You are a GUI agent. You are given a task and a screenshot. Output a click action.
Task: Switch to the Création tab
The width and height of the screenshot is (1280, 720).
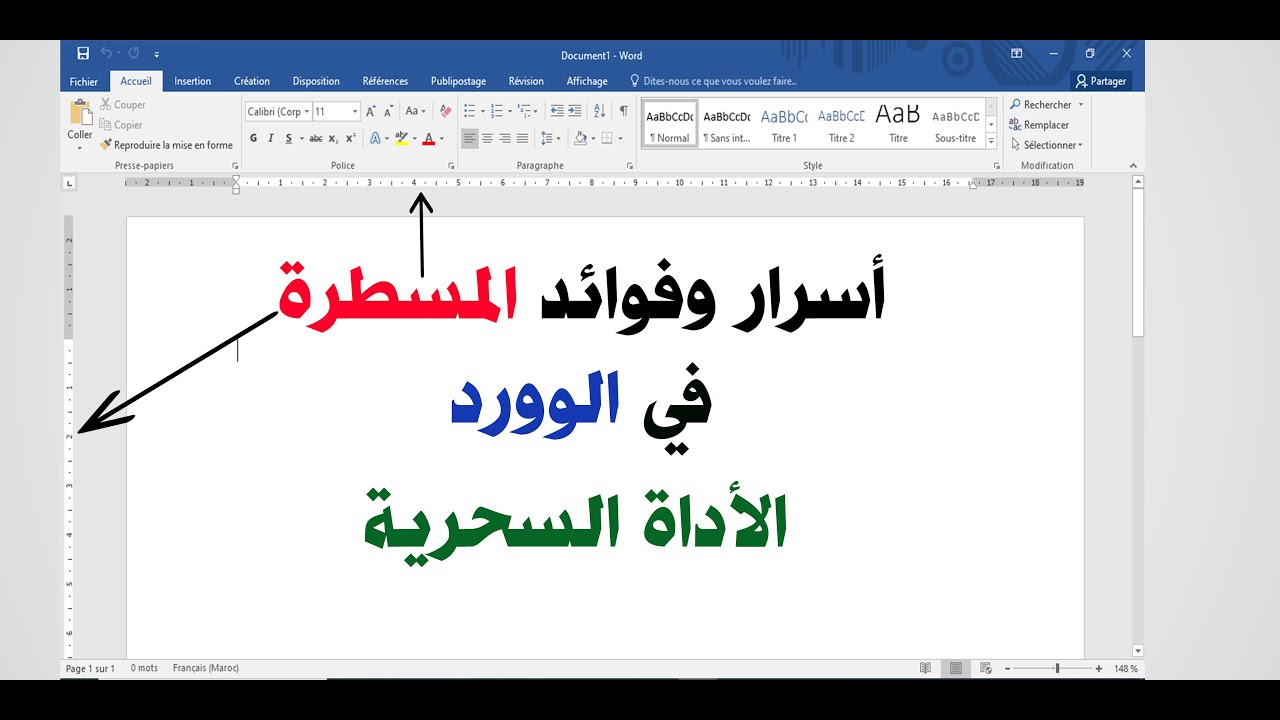(252, 81)
